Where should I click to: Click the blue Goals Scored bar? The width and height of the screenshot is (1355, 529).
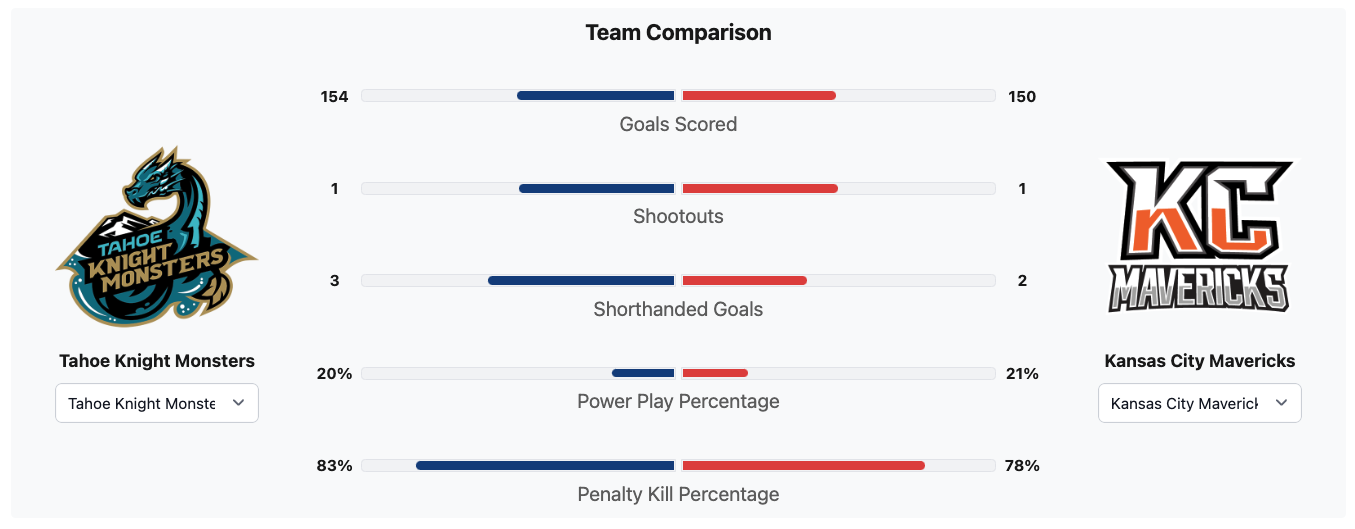click(x=596, y=96)
